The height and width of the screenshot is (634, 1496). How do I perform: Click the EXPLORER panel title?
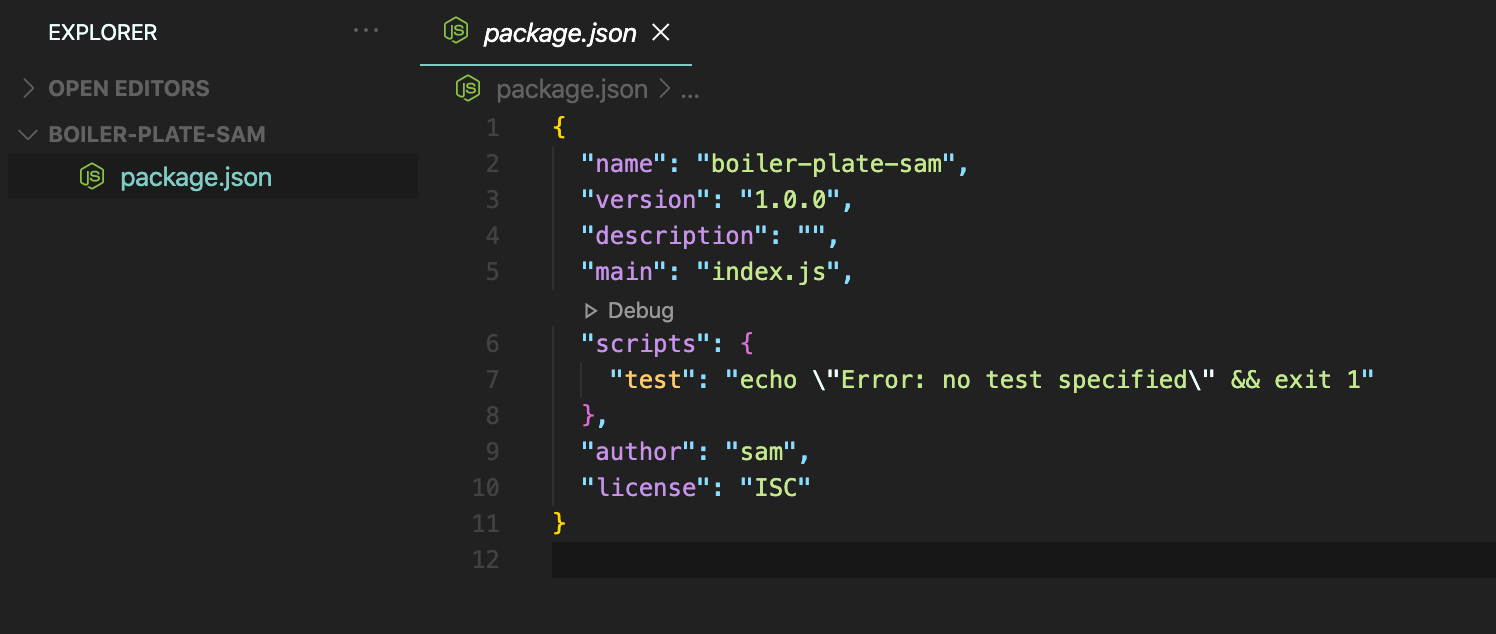click(x=102, y=32)
